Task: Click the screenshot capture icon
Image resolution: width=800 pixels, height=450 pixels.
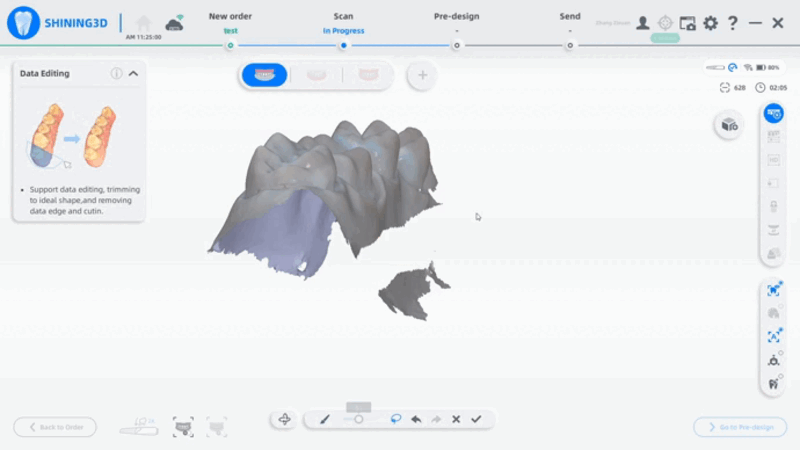Action: 688,23
